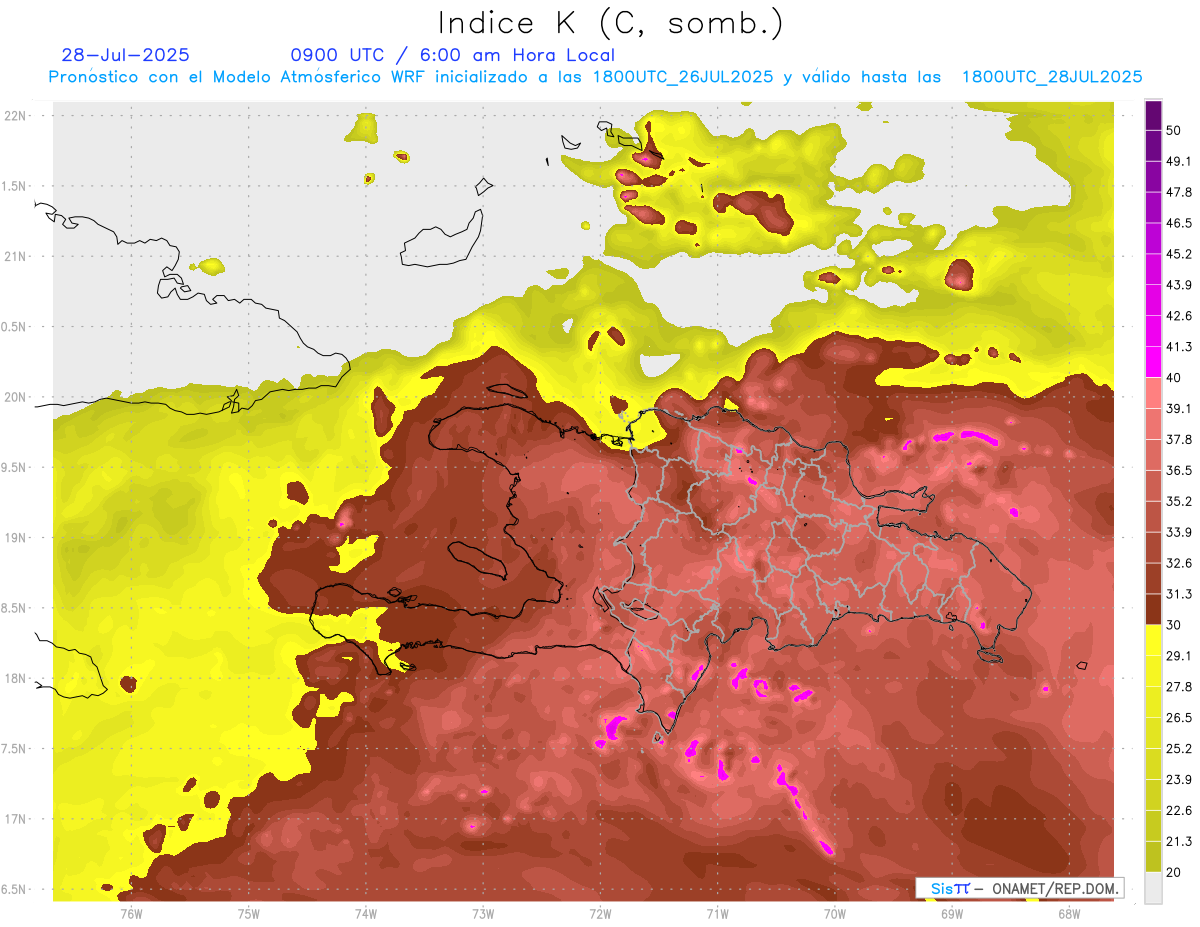1200x927 pixels.
Task: Click legend value 46.5
Action: point(1178,223)
